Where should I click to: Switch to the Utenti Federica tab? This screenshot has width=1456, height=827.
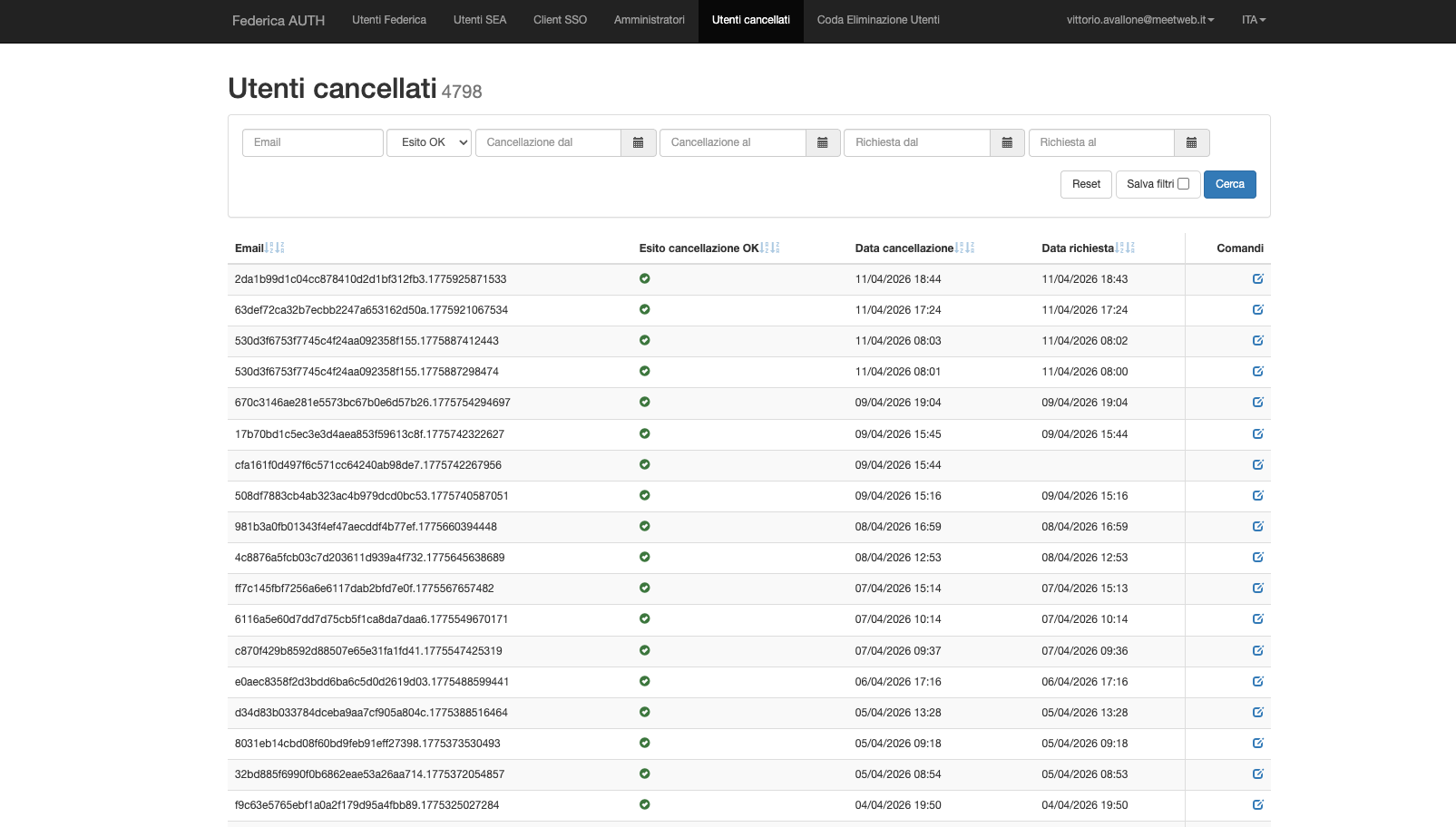(x=389, y=20)
